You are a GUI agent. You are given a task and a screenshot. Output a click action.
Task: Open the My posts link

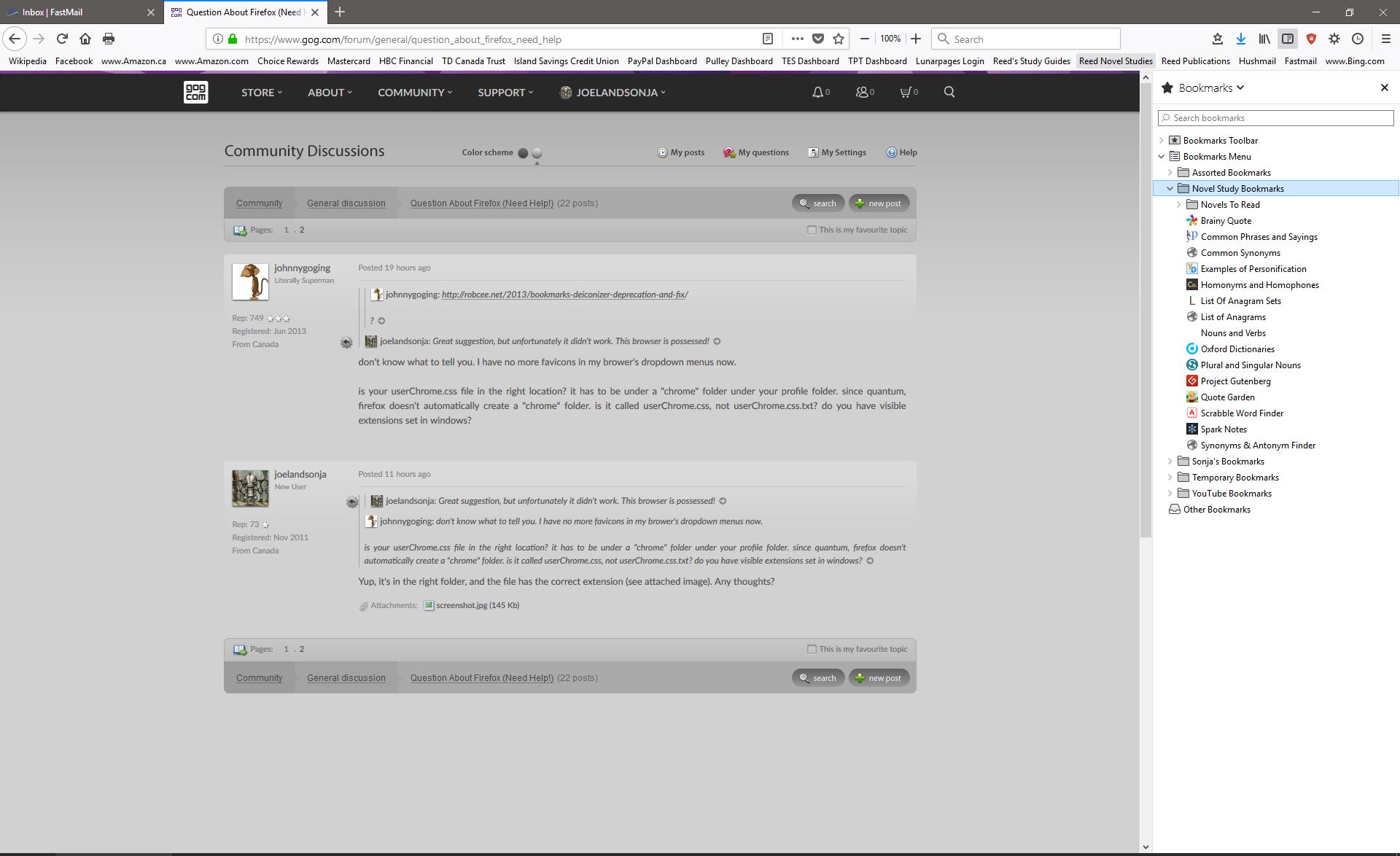tap(681, 152)
